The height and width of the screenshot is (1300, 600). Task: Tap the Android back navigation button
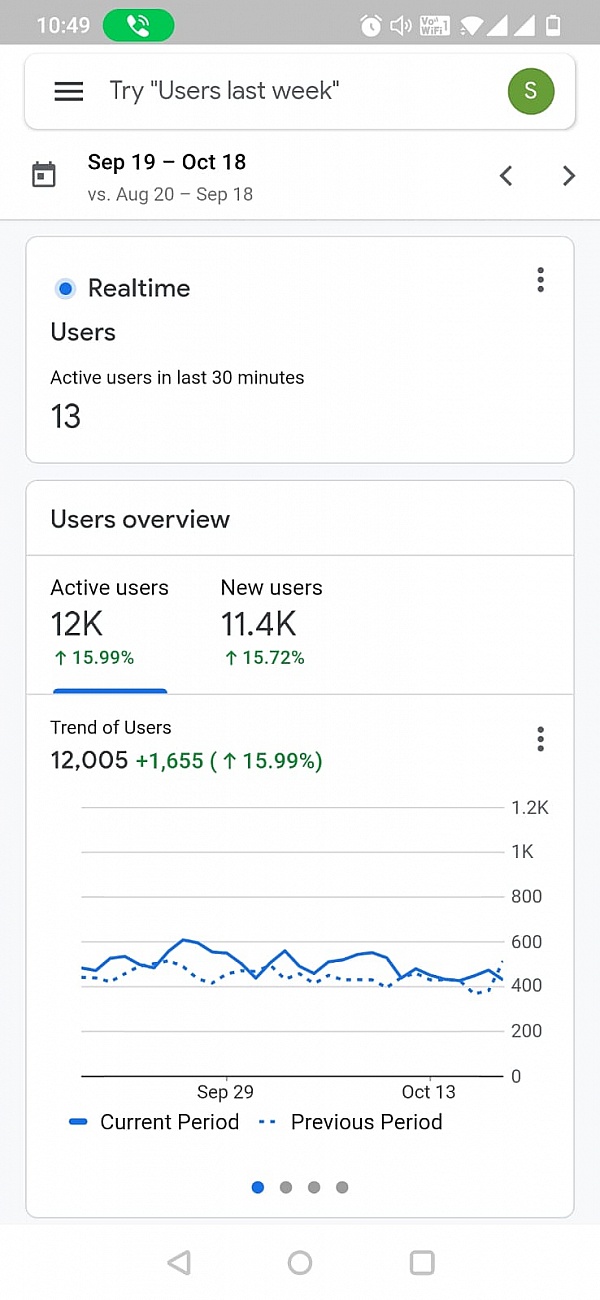click(179, 1263)
